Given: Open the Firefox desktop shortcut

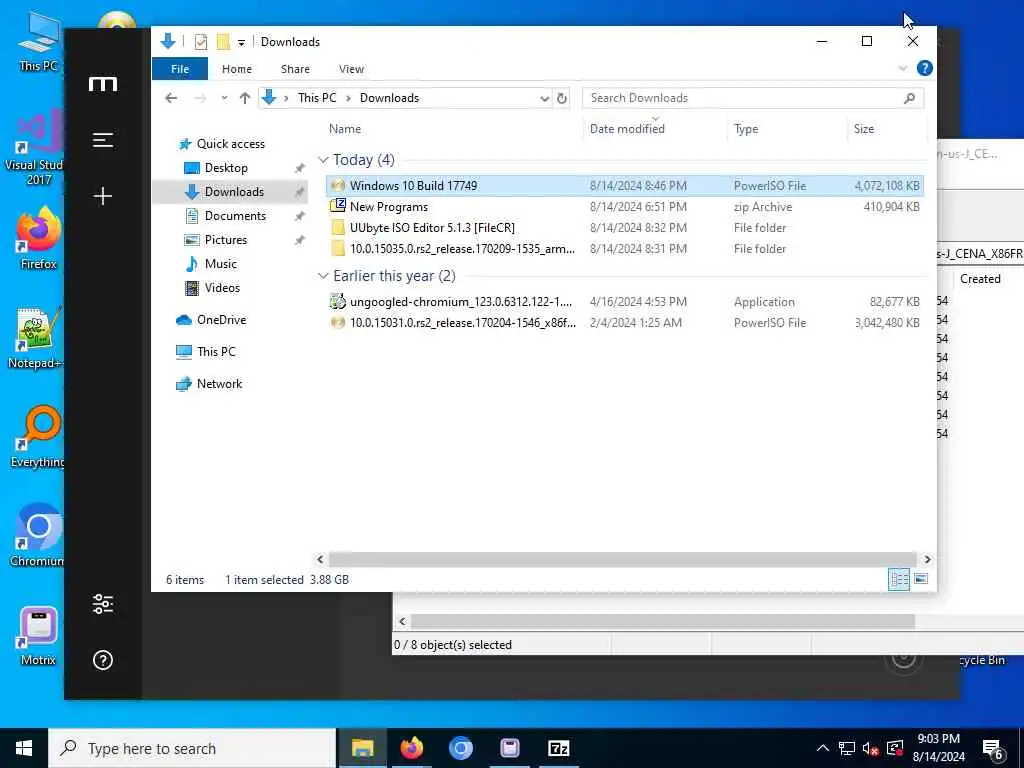Looking at the screenshot, I should 38,238.
